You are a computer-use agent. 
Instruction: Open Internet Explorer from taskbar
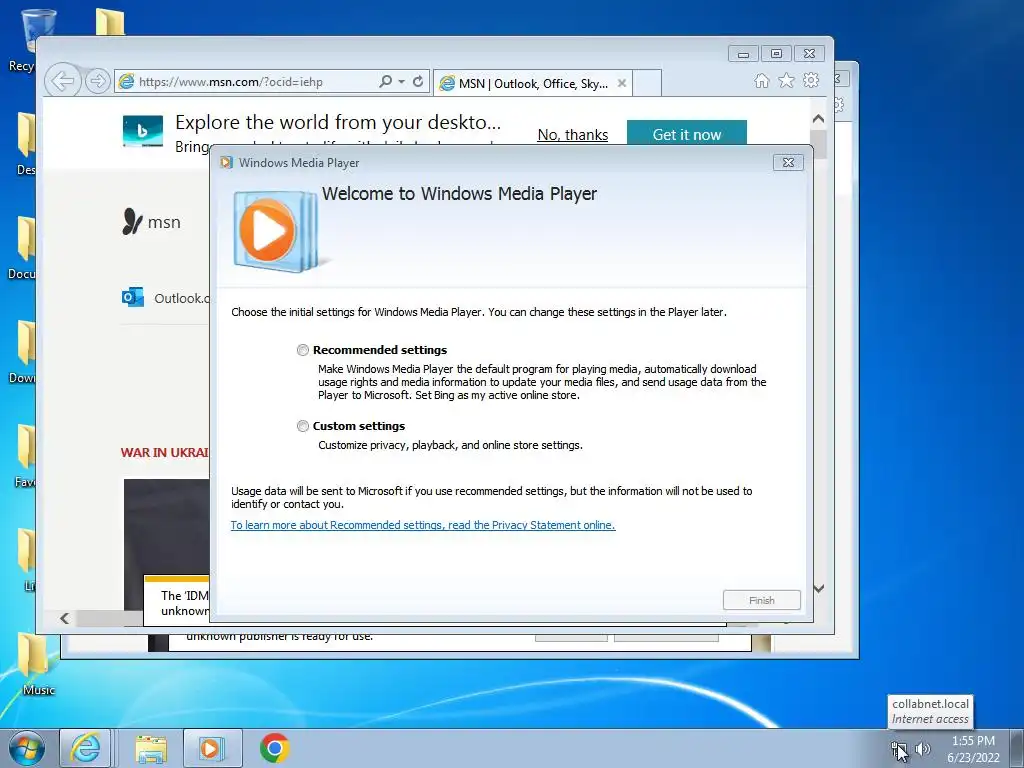[85, 748]
